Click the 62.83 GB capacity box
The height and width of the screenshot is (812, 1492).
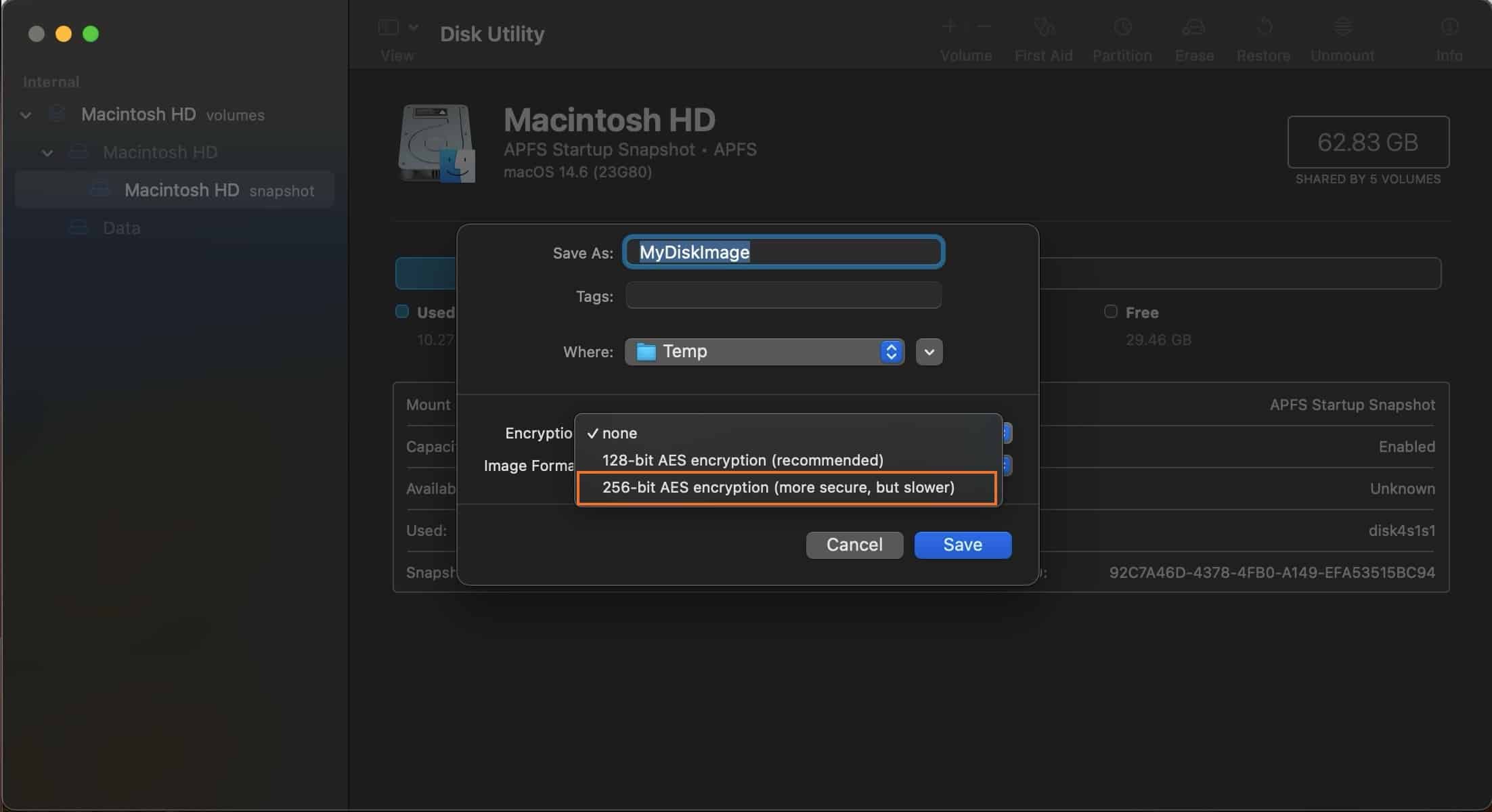[x=1368, y=142]
